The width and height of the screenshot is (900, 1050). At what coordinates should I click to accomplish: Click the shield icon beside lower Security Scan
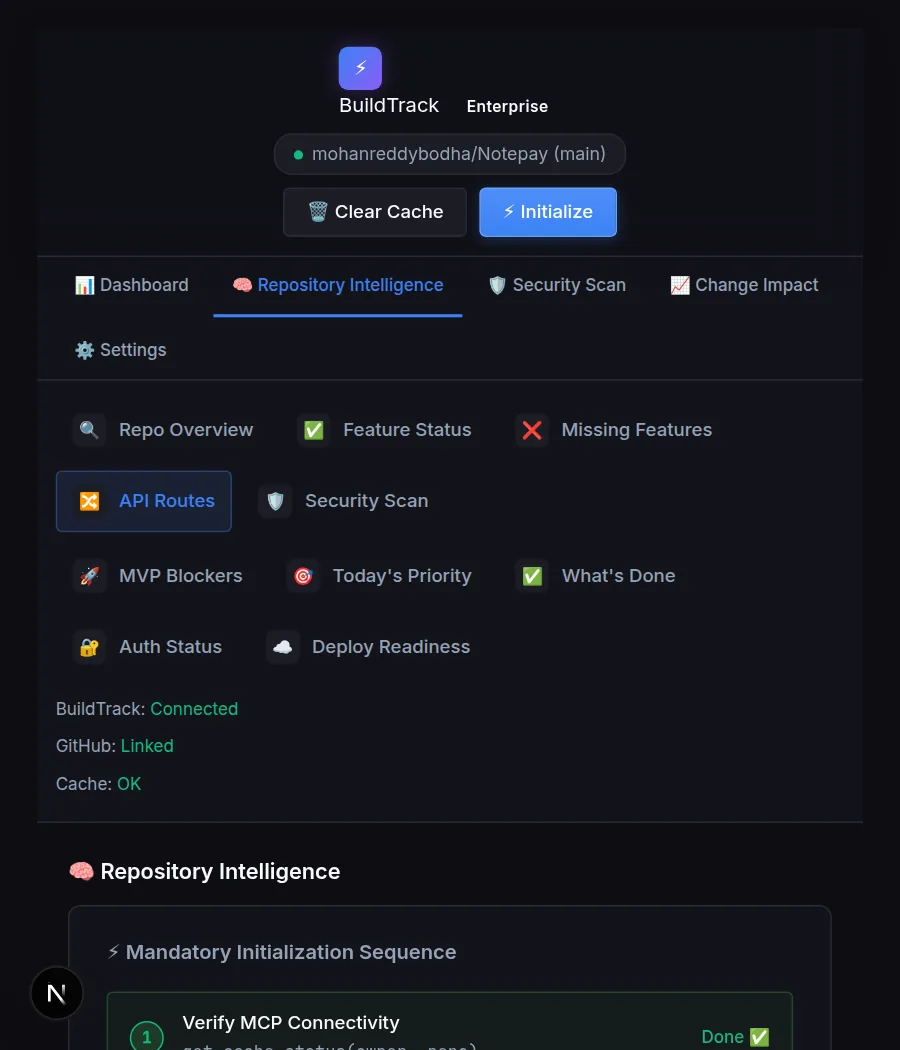[x=275, y=501]
